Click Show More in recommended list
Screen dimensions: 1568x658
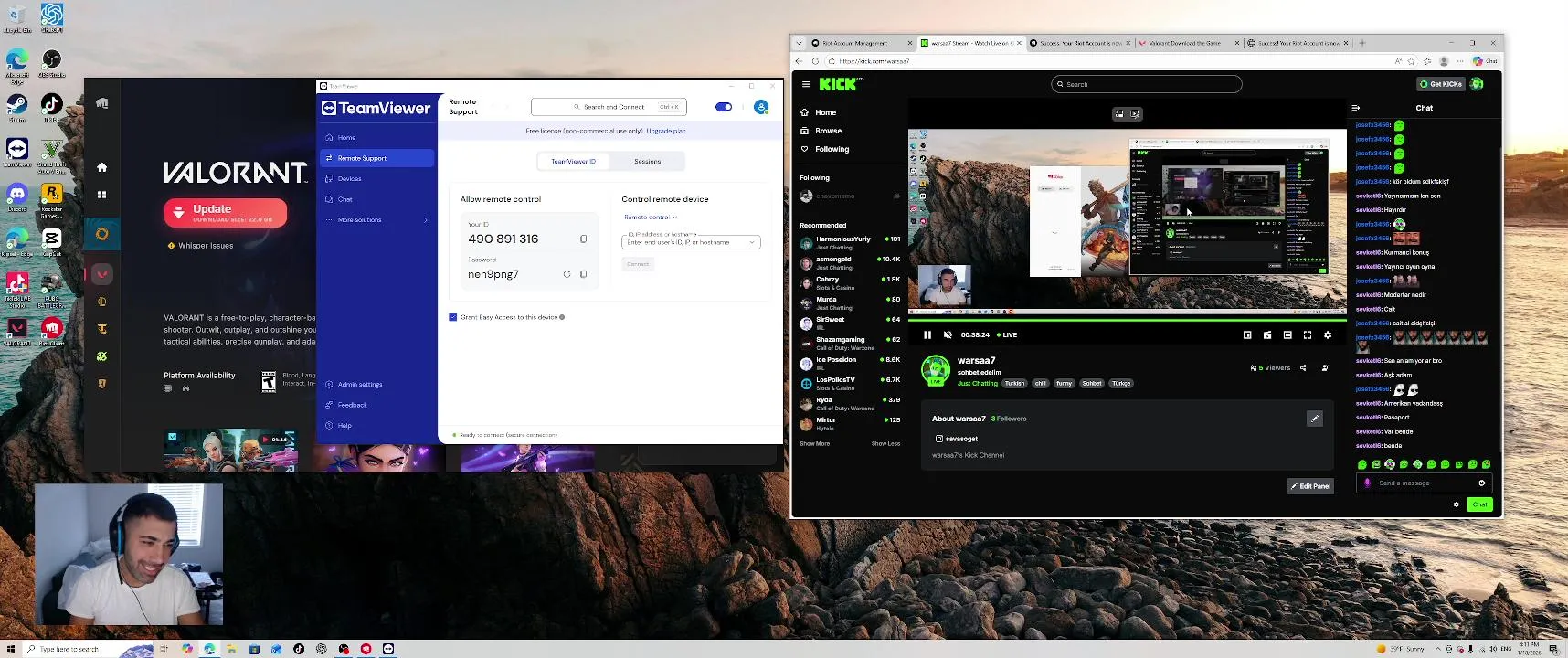814,444
